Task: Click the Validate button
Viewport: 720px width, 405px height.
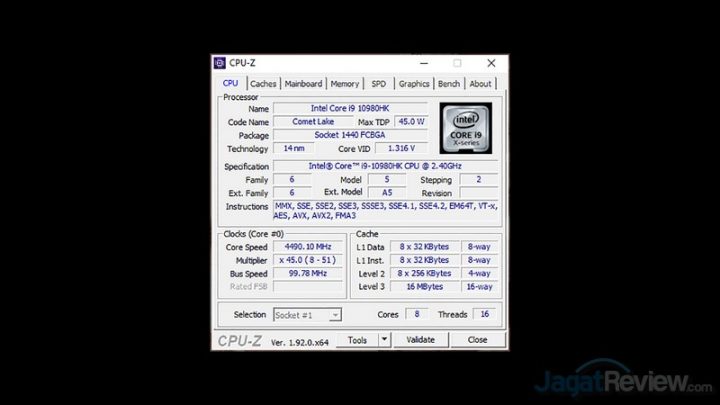Action: click(420, 340)
